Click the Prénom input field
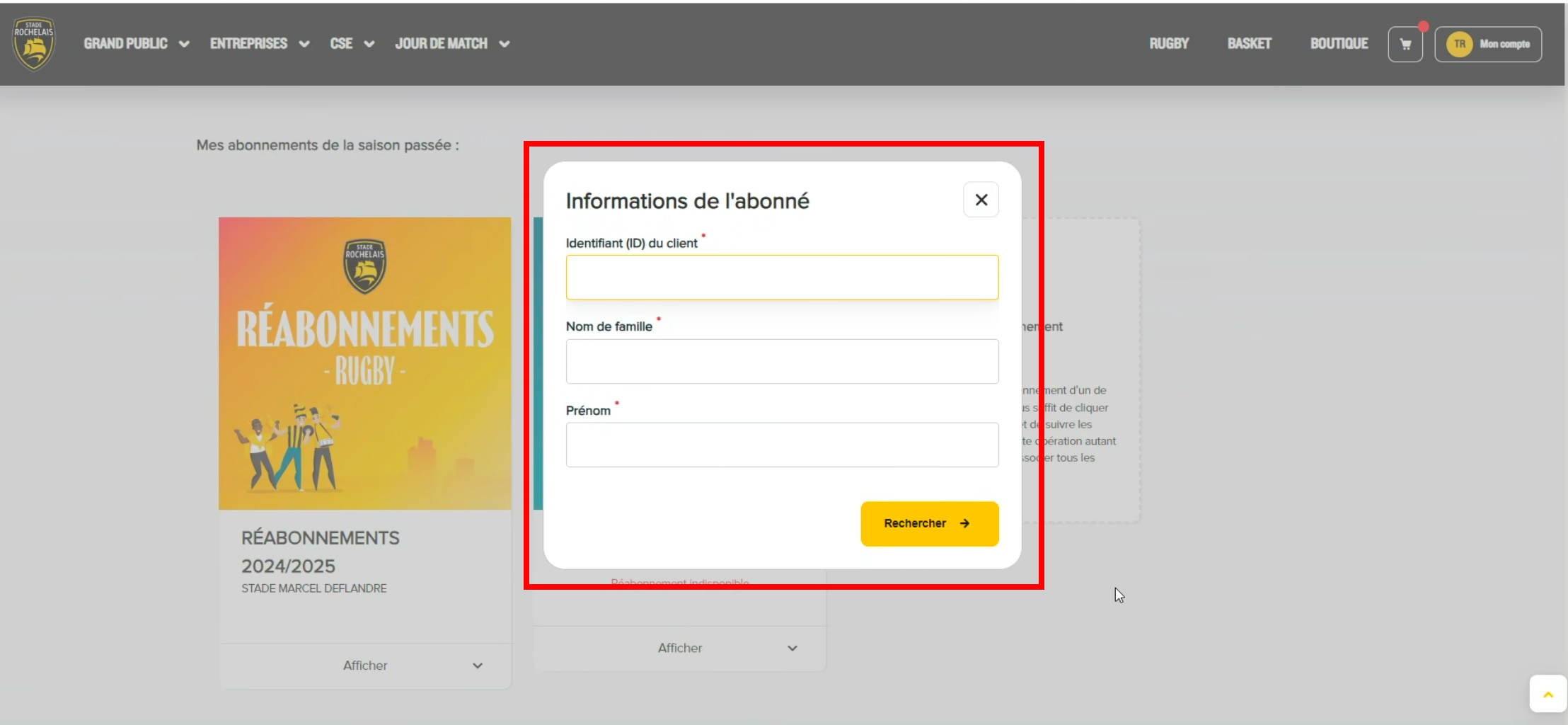 [782, 445]
